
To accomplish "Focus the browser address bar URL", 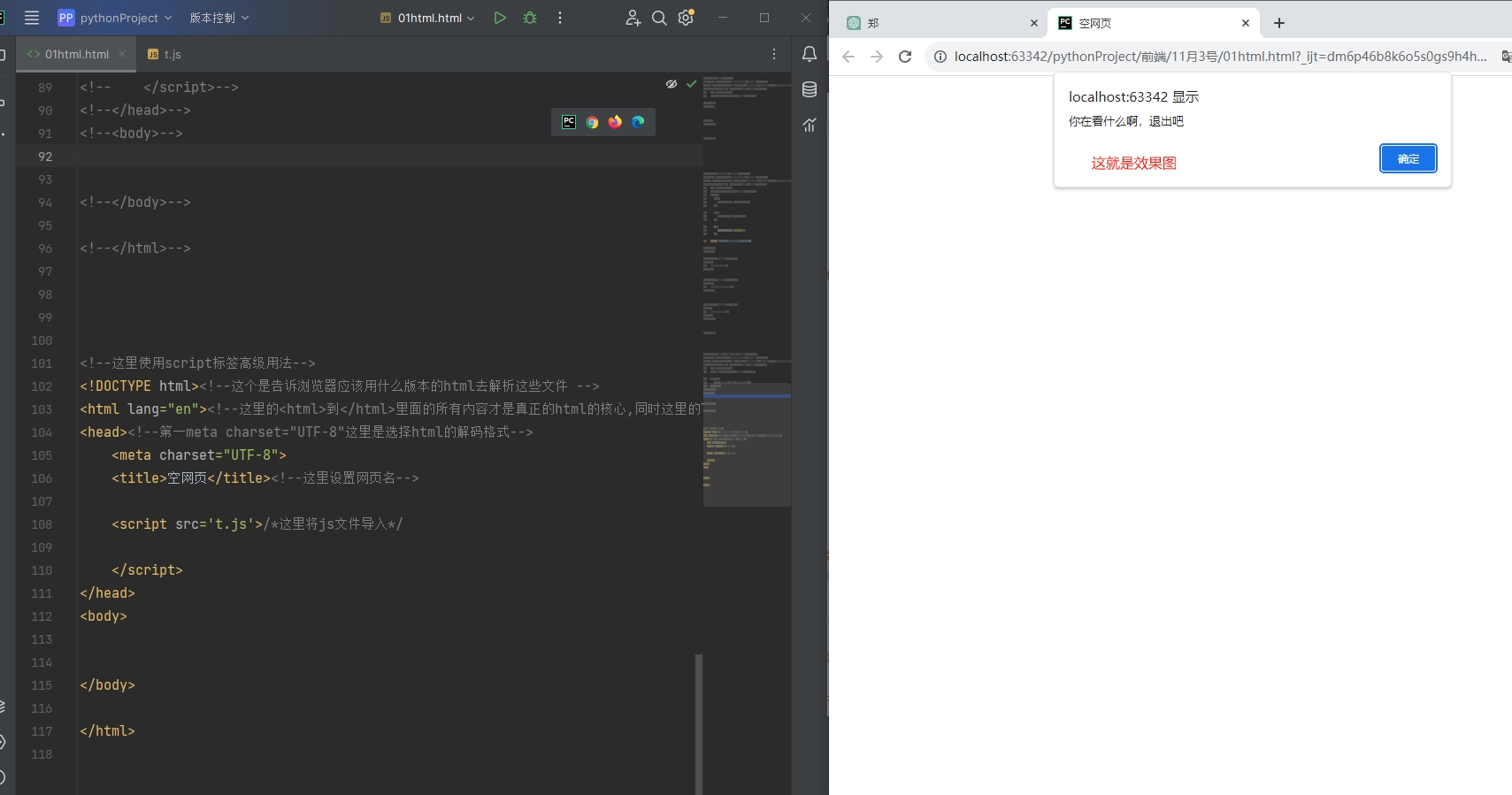I will coord(1220,57).
